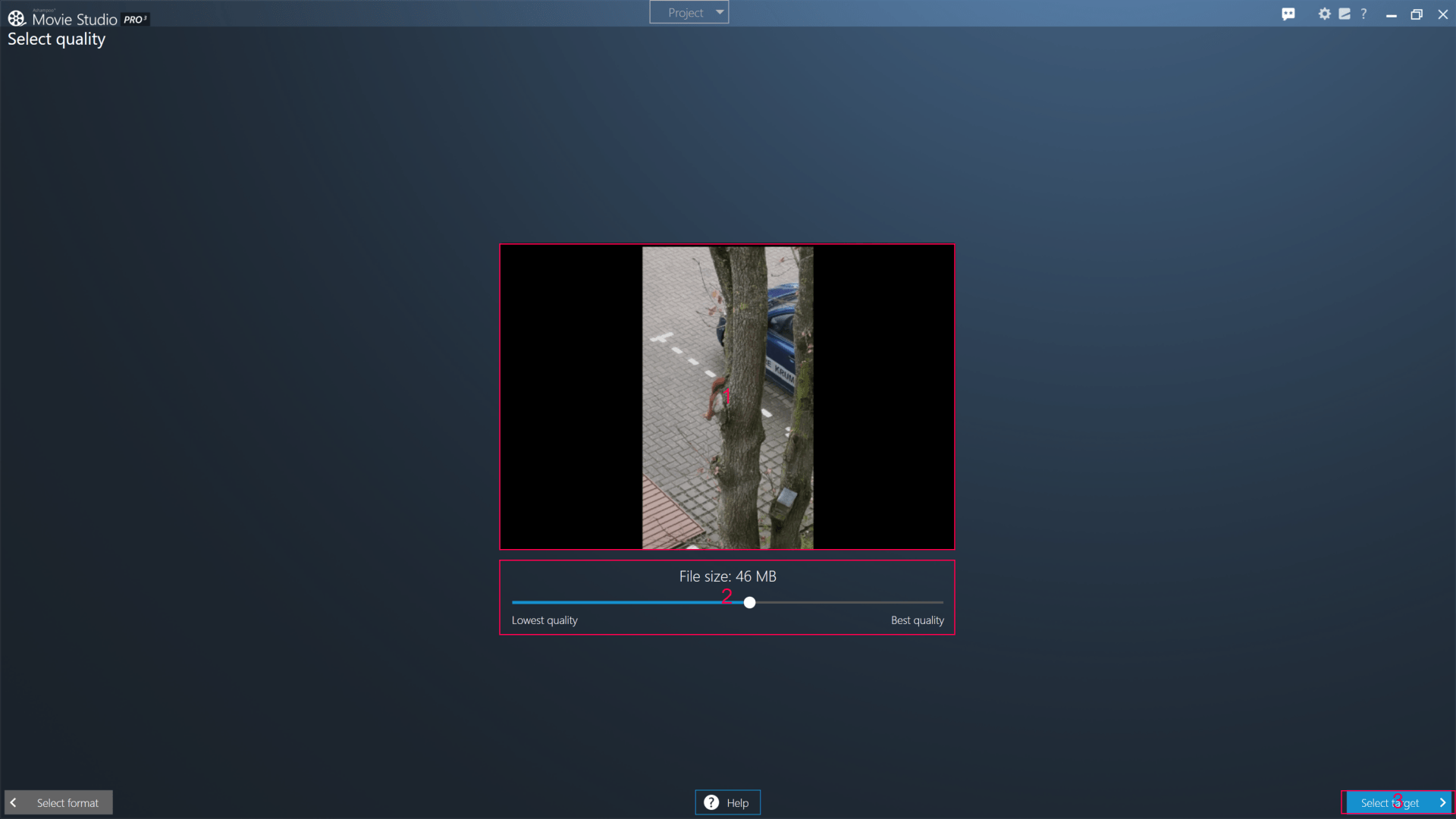The height and width of the screenshot is (819, 1456).
Task: Close the Movie Studio window
Action: click(1443, 14)
